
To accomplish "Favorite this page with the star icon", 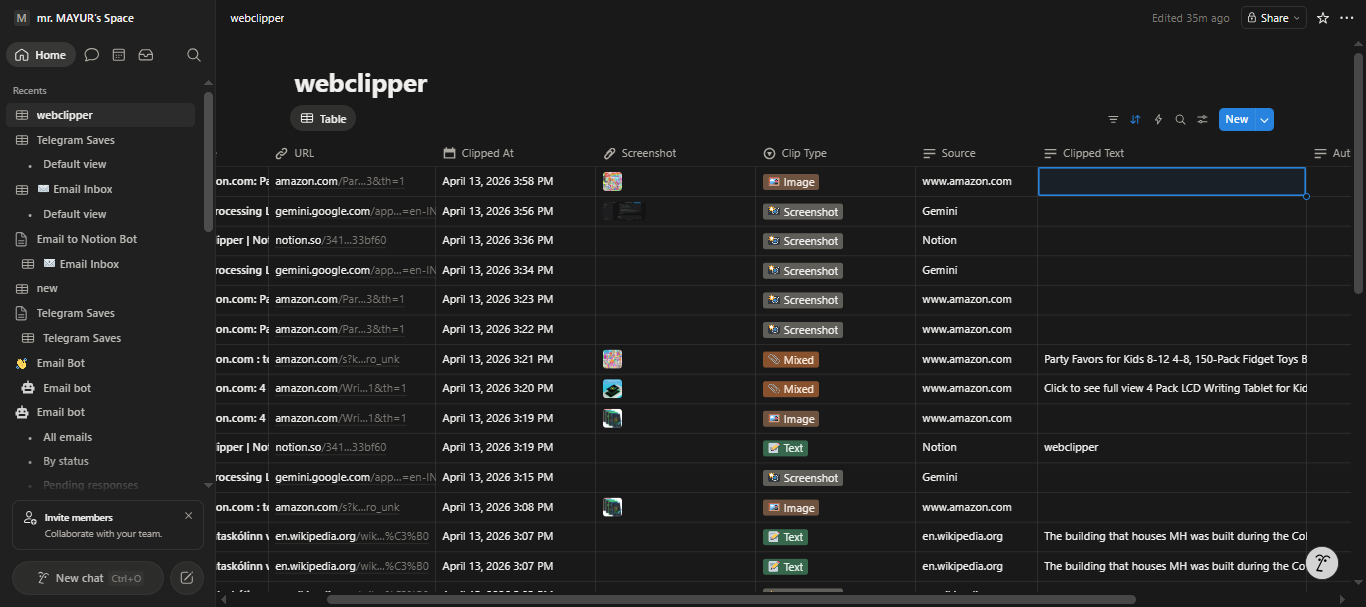I will pyautogui.click(x=1323, y=18).
